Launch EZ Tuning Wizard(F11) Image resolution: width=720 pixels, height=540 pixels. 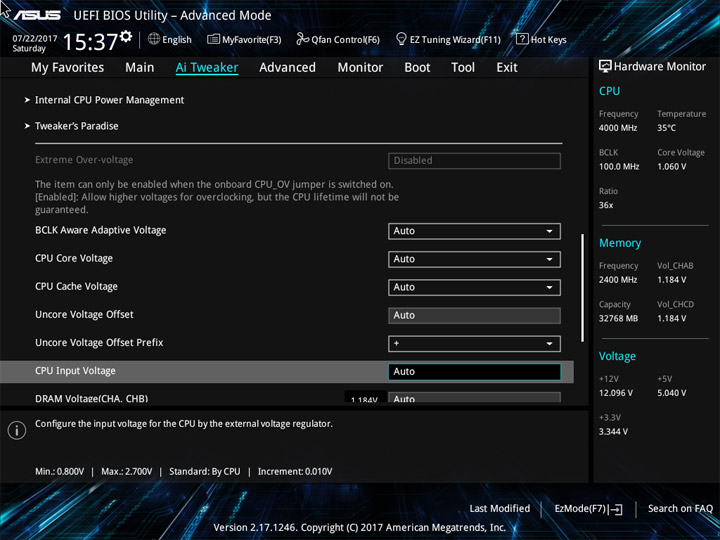click(448, 39)
